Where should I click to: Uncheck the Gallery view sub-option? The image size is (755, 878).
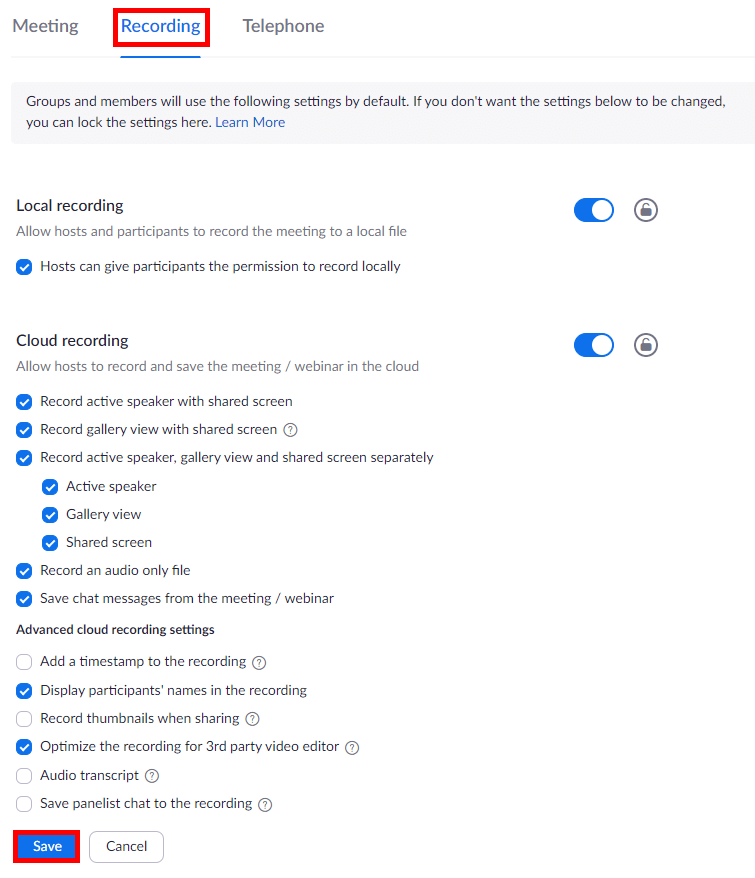pyautogui.click(x=51, y=515)
